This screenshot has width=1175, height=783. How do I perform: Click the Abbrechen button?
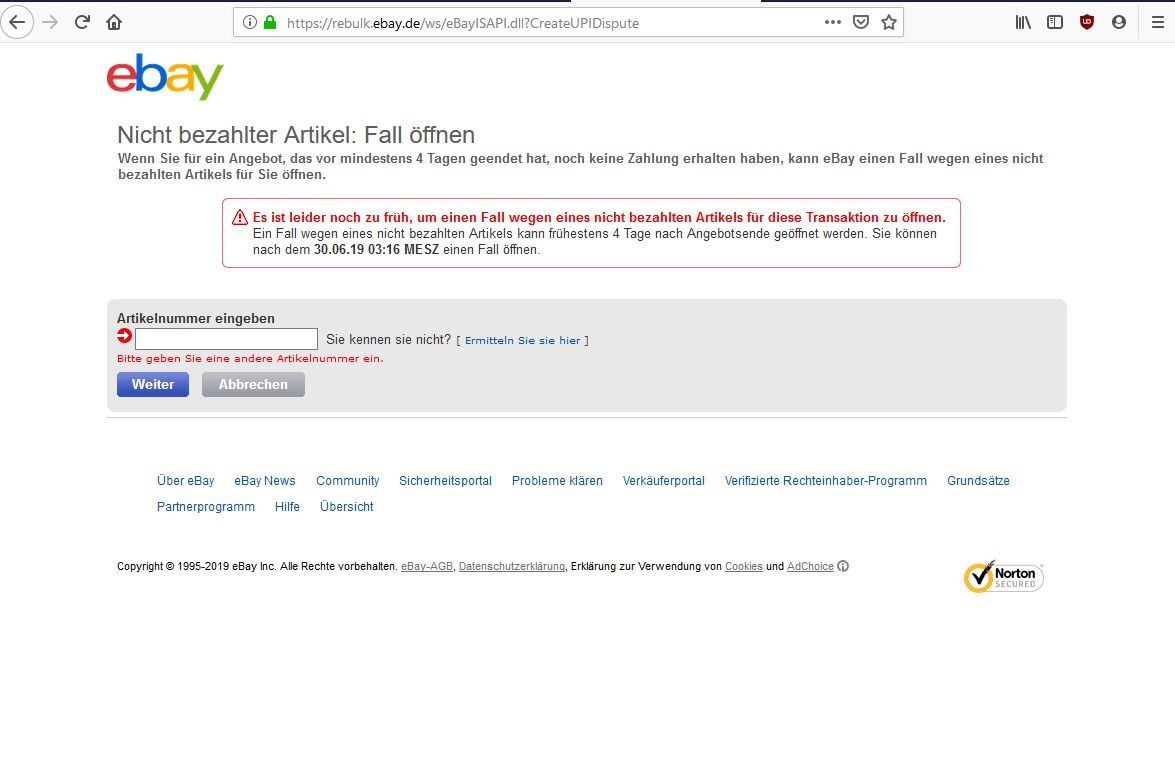coord(253,384)
